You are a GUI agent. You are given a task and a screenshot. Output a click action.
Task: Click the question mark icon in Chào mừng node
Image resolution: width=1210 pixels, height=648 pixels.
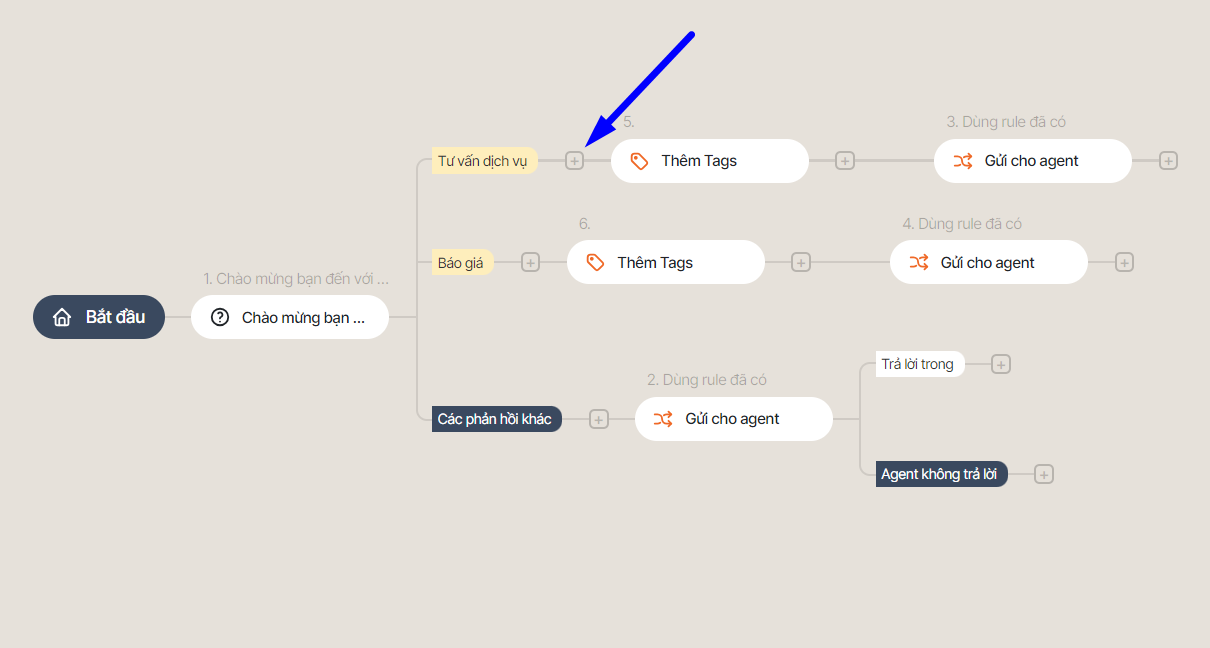coord(220,317)
